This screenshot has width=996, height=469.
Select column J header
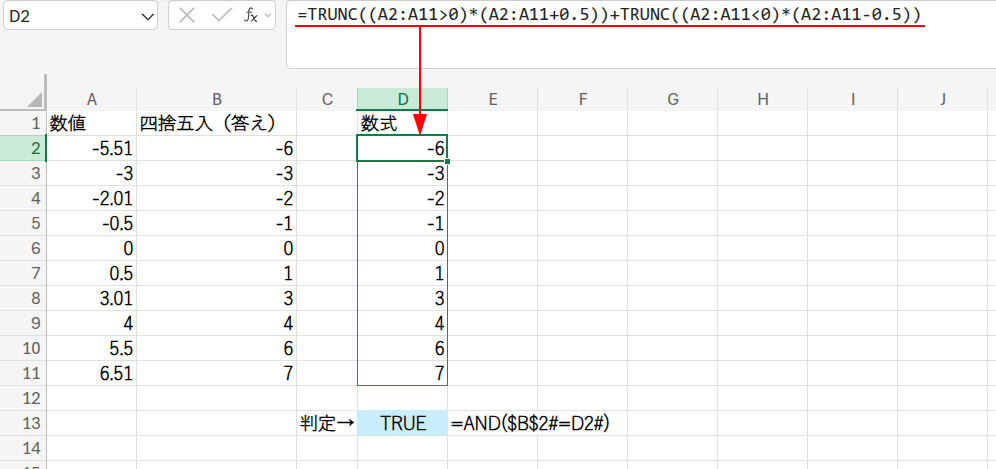point(942,99)
